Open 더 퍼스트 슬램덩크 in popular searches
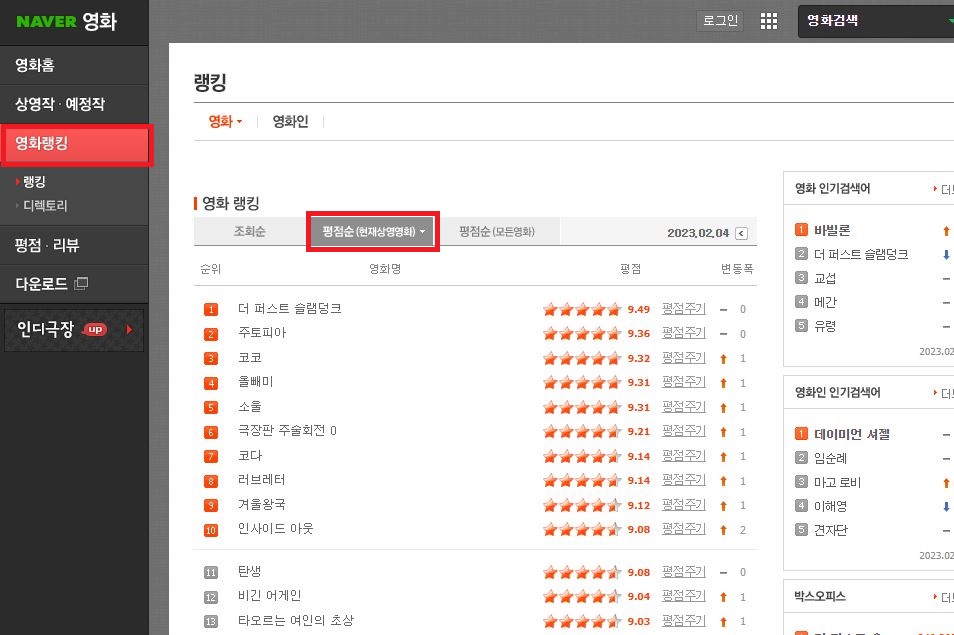The height and width of the screenshot is (635, 954). 861,254
